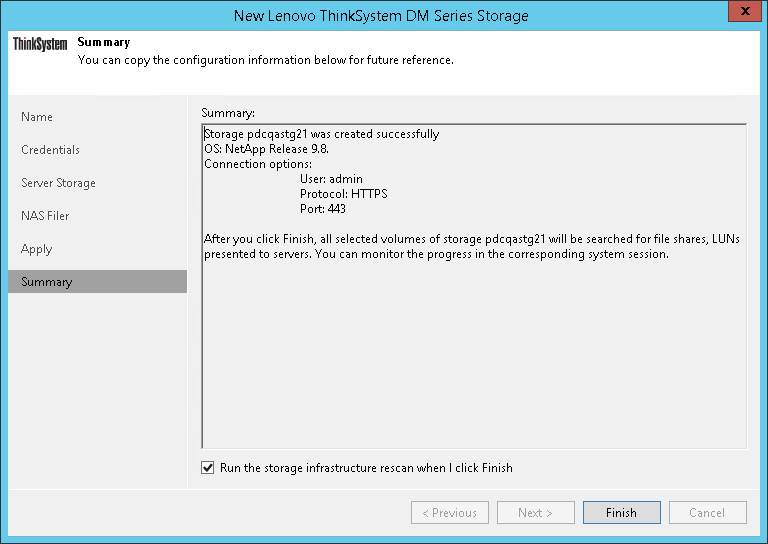Viewport: 768px width, 544px height.
Task: Click the 'OS: NetApp Release 9.8.' line
Action: [x=266, y=149]
